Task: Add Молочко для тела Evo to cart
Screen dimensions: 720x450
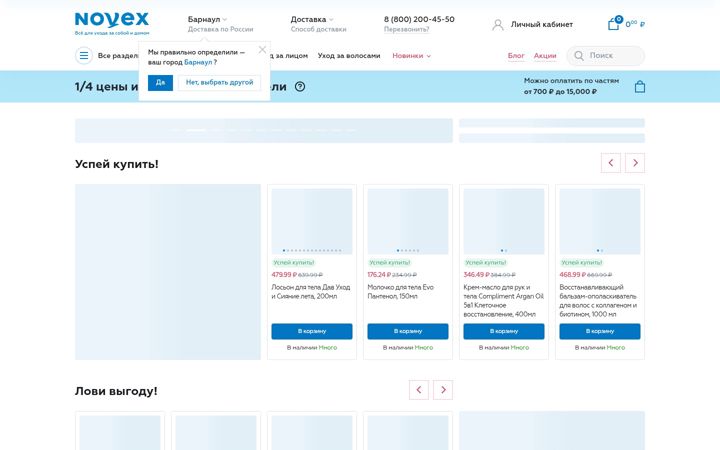Action: coord(408,331)
